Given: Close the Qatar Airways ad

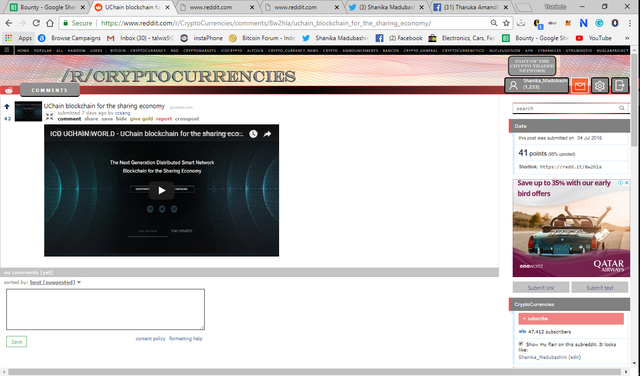Looking at the screenshot, I should click(x=627, y=183).
